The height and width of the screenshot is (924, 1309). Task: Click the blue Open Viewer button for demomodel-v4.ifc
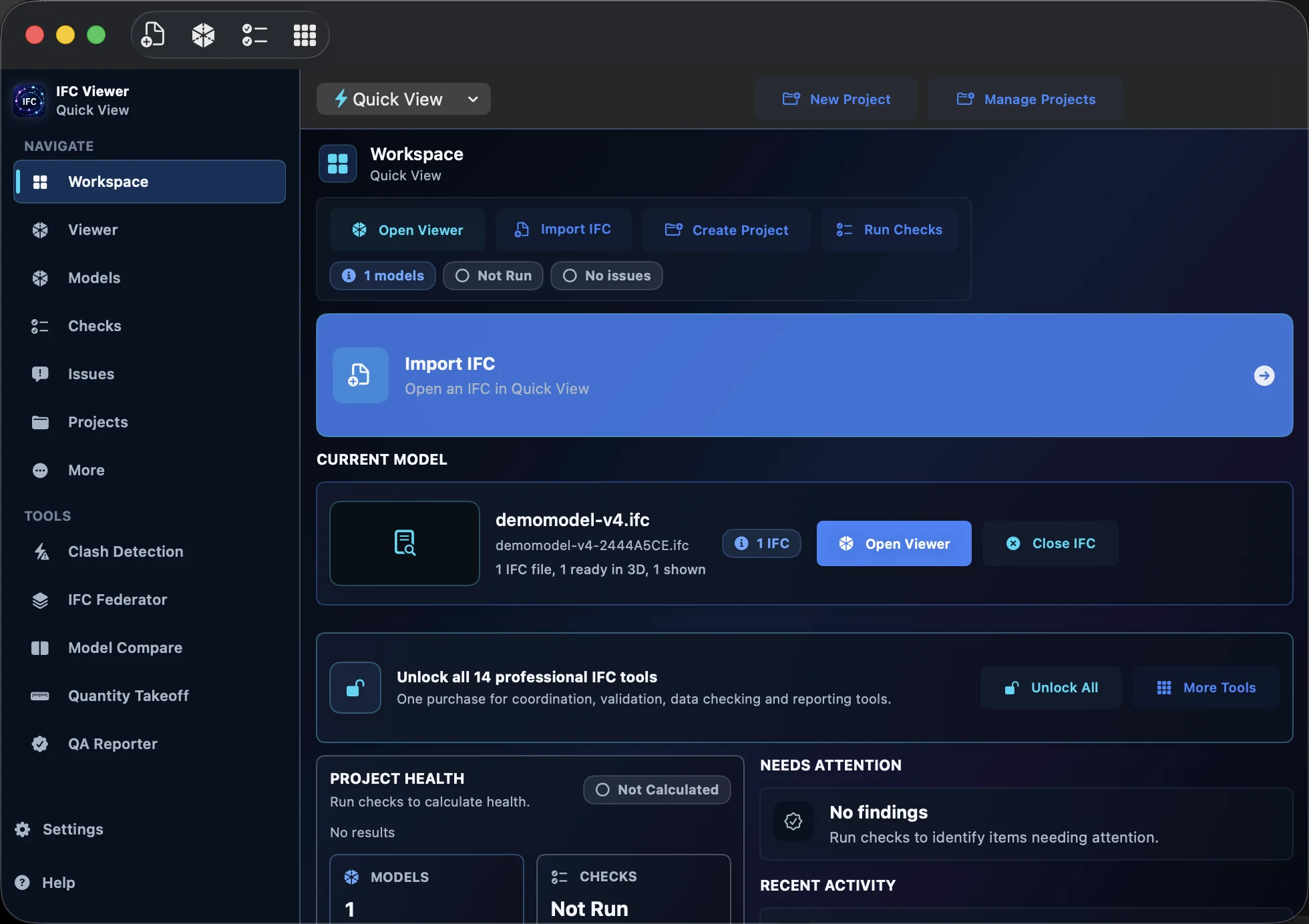(x=894, y=543)
